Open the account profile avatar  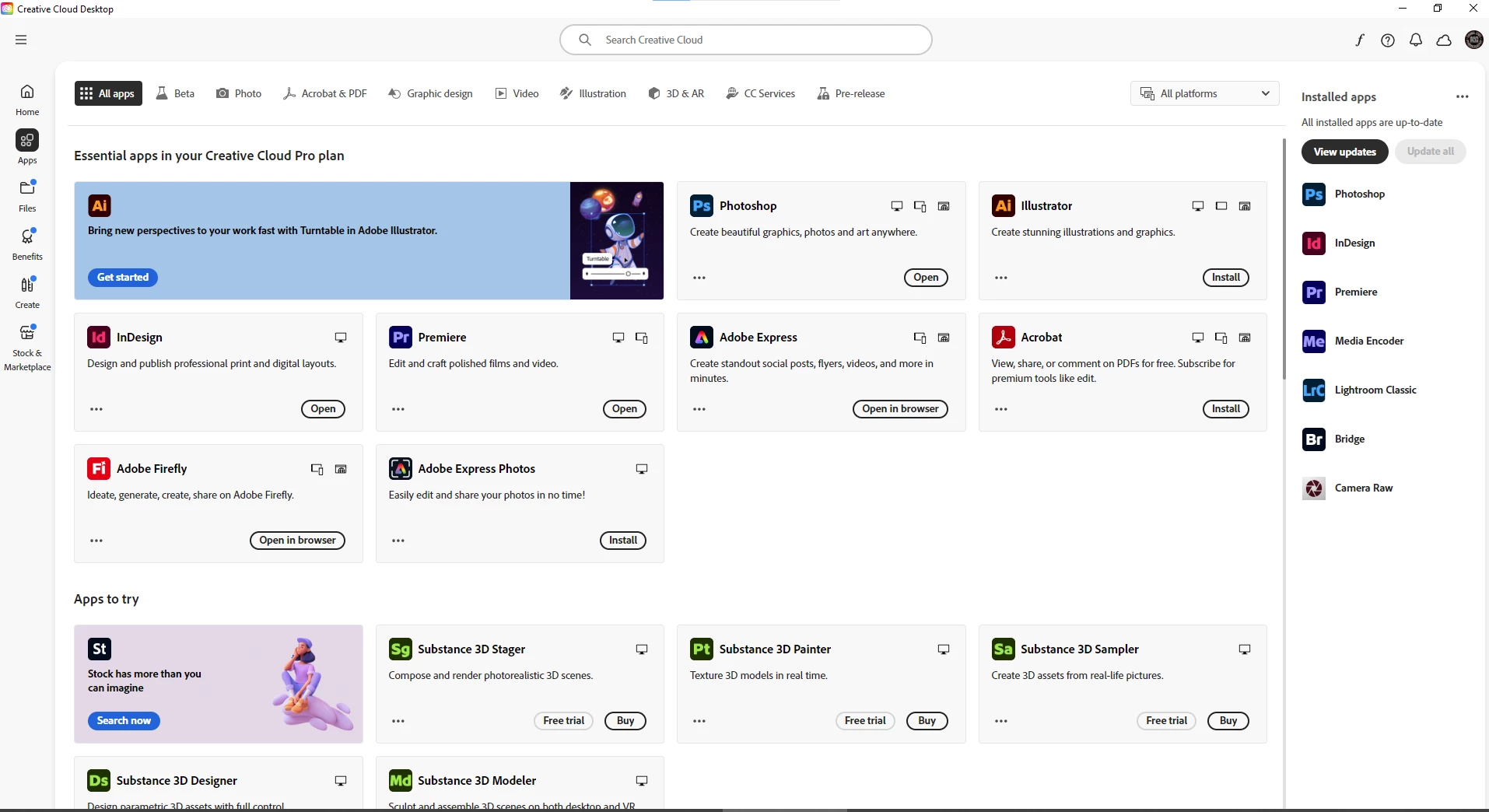click(x=1473, y=40)
